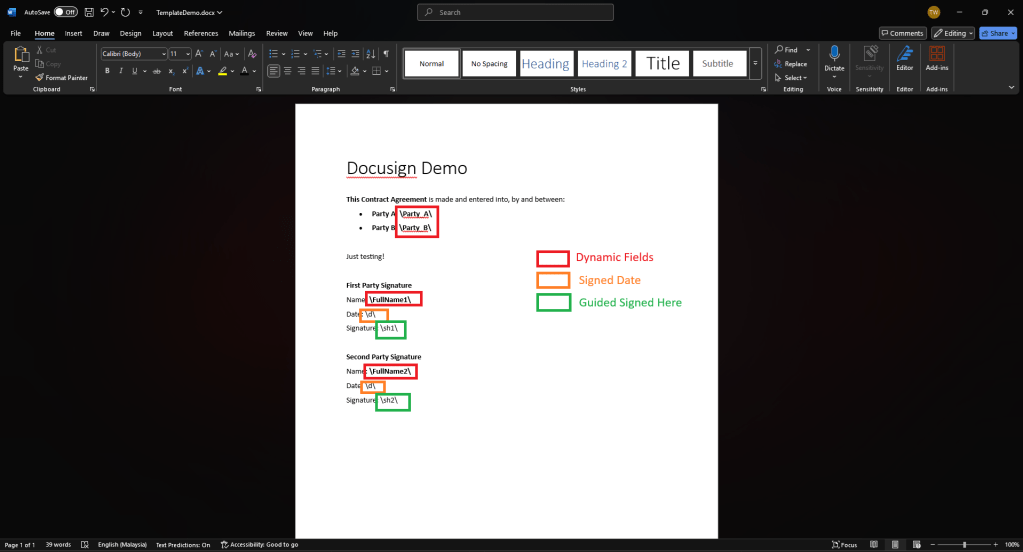Viewport: 1023px width, 552px height.
Task: Click the Find button
Action: [786, 50]
